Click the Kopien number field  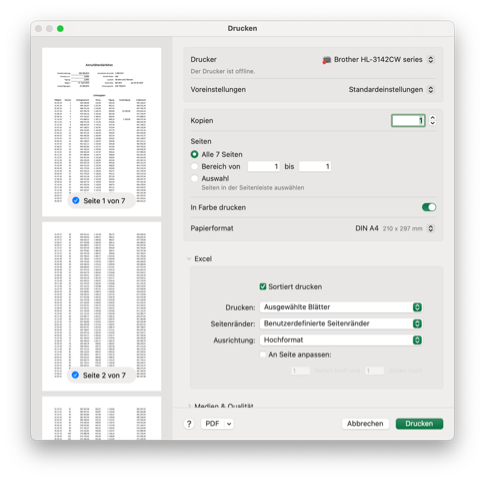click(x=408, y=120)
